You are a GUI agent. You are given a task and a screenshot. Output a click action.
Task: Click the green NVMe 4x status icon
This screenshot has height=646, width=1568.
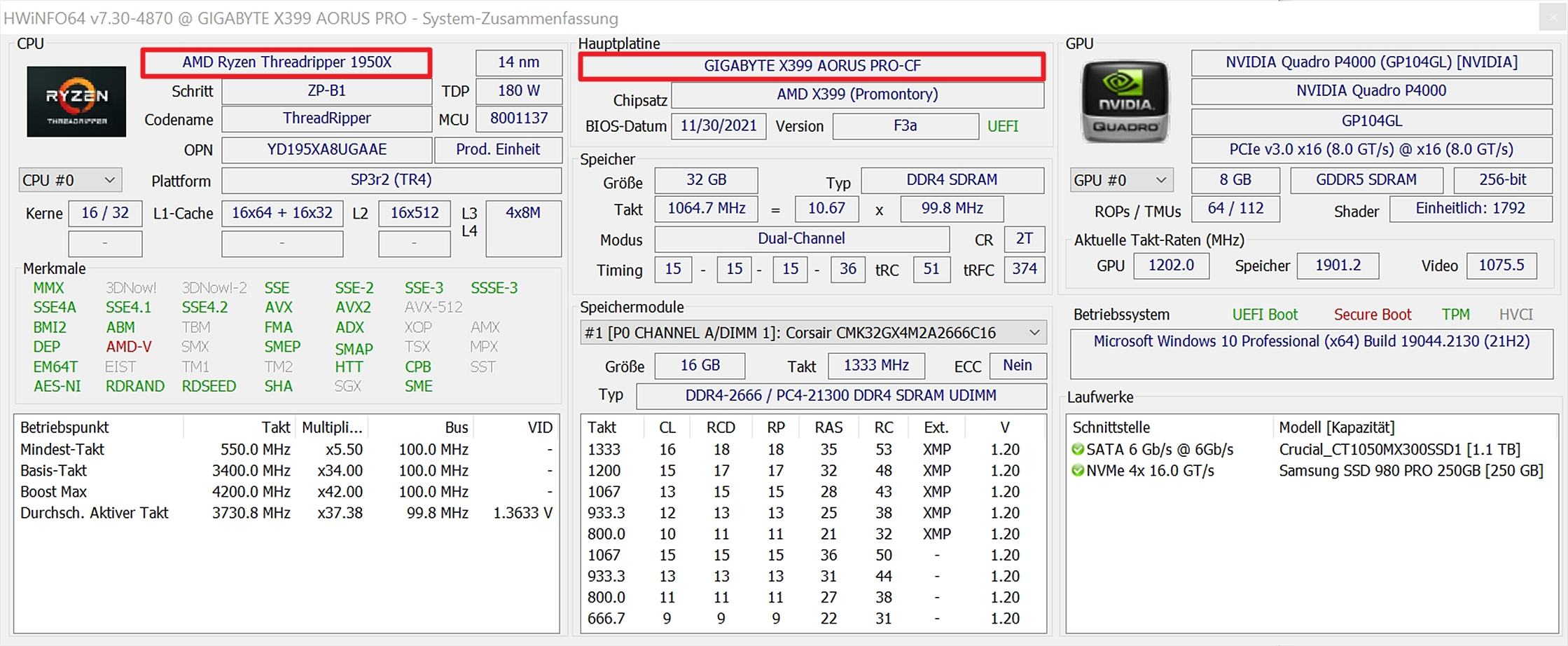pos(1078,471)
